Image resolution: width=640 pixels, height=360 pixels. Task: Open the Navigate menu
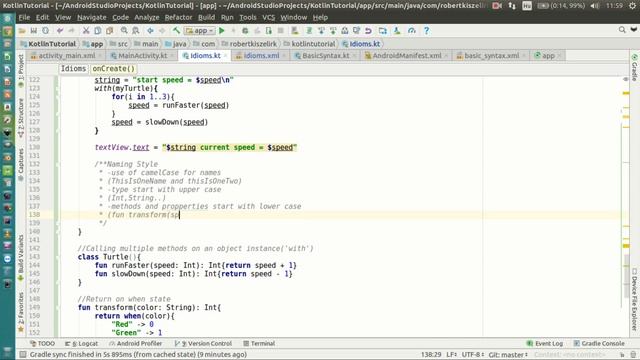point(91,18)
